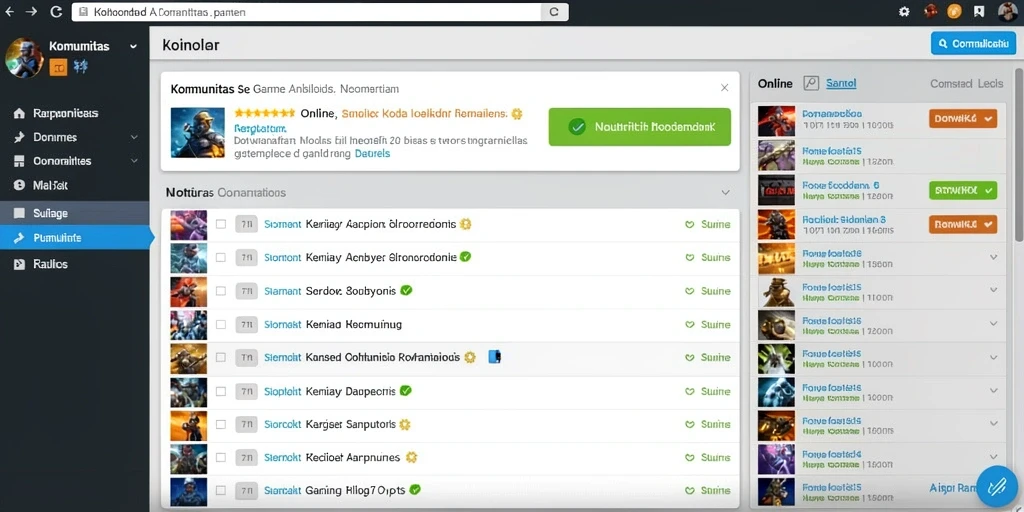The height and width of the screenshot is (512, 1024).
Task: Click the green Nouhtirtiih Roodamdank button
Action: click(x=639, y=127)
